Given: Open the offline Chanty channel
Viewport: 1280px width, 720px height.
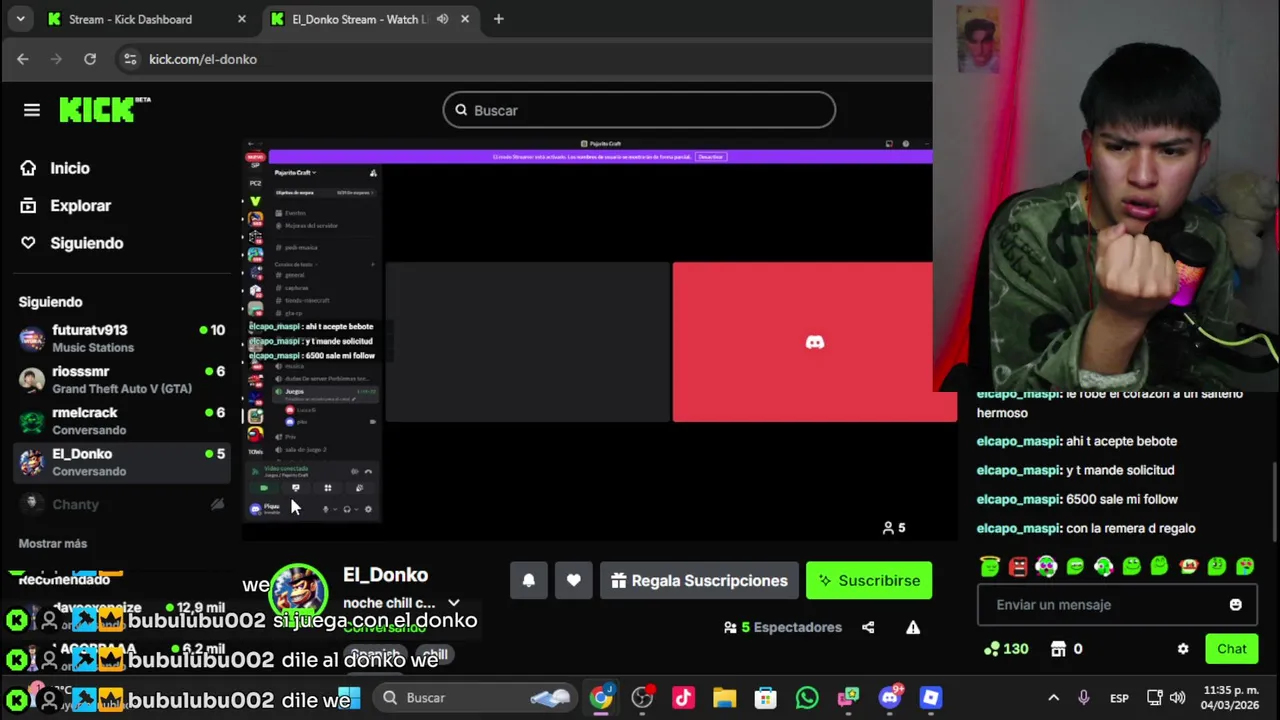Looking at the screenshot, I should pos(122,504).
